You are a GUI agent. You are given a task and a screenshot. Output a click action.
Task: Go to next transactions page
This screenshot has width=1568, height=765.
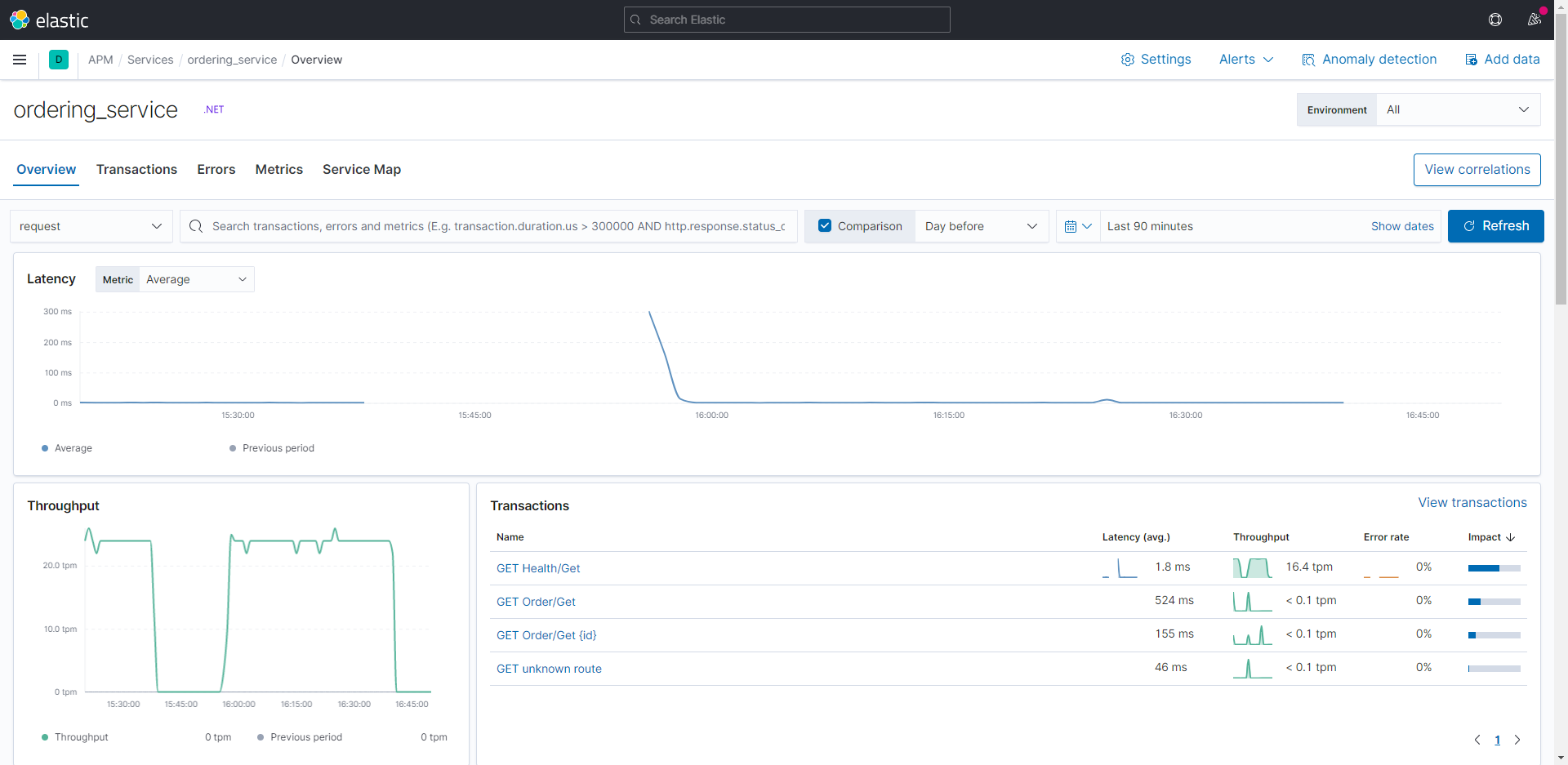(x=1517, y=740)
